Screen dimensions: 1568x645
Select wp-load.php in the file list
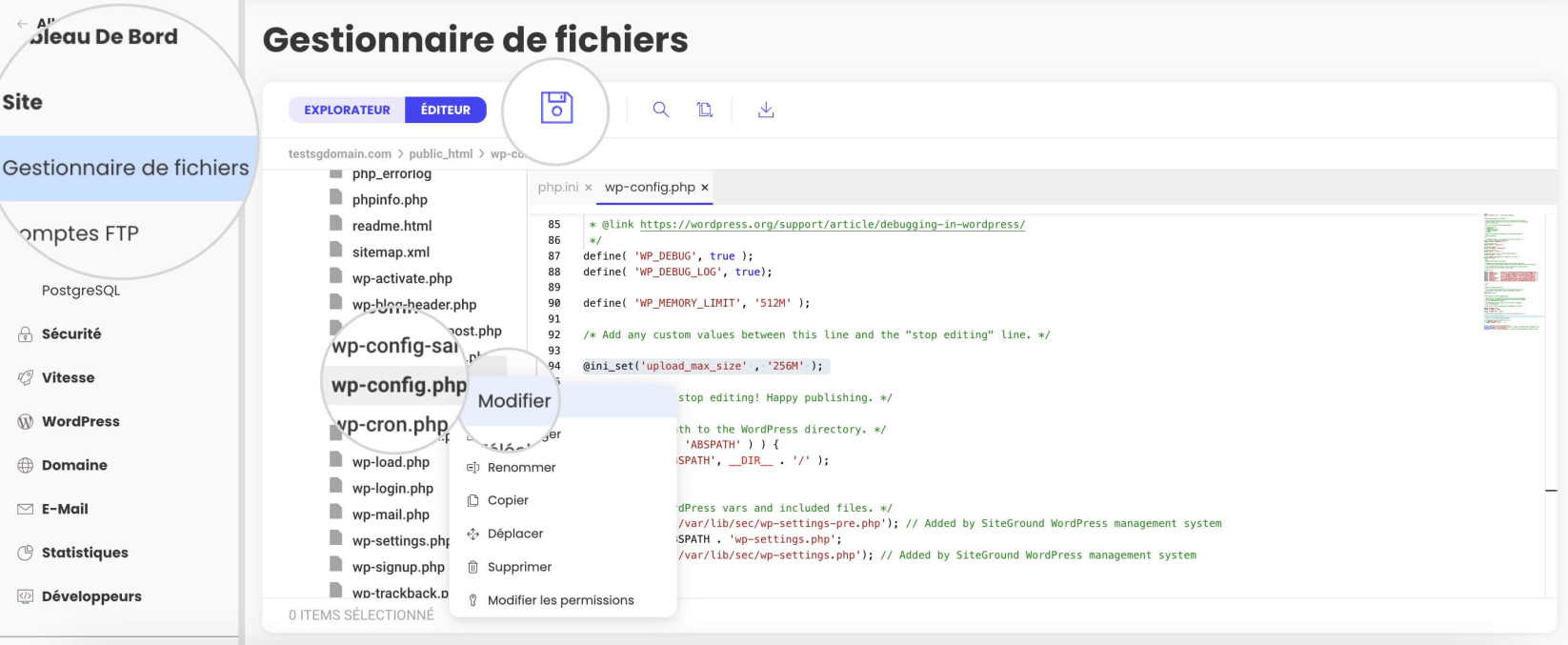[391, 462]
